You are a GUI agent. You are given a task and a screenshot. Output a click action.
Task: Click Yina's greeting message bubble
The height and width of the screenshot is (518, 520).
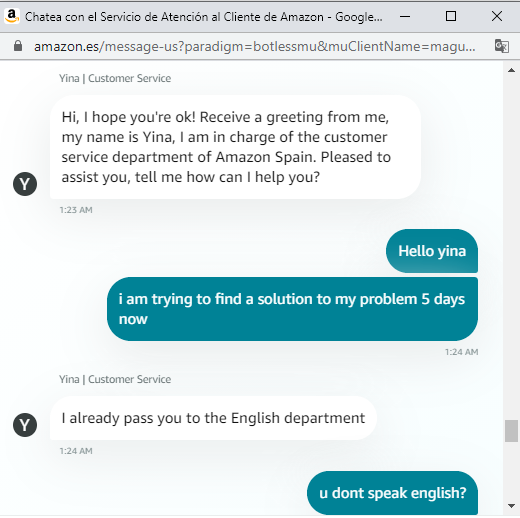[x=235, y=147]
